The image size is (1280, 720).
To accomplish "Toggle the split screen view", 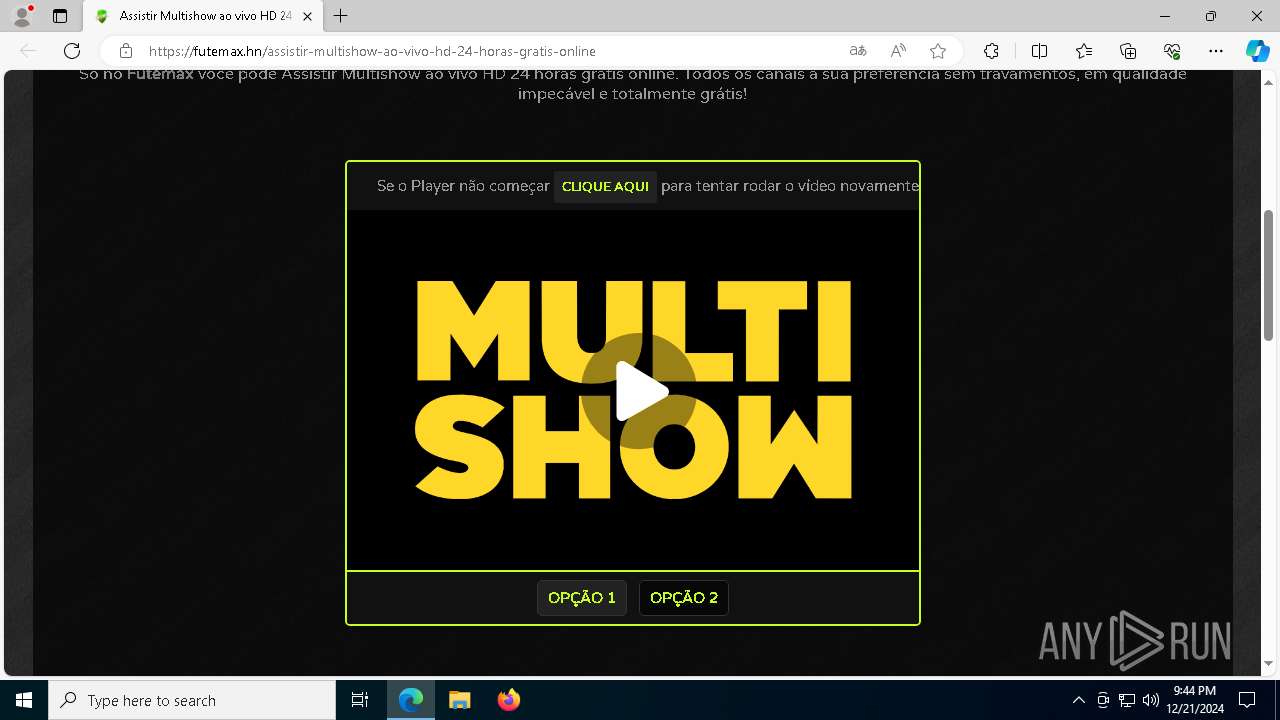I will [x=1039, y=51].
